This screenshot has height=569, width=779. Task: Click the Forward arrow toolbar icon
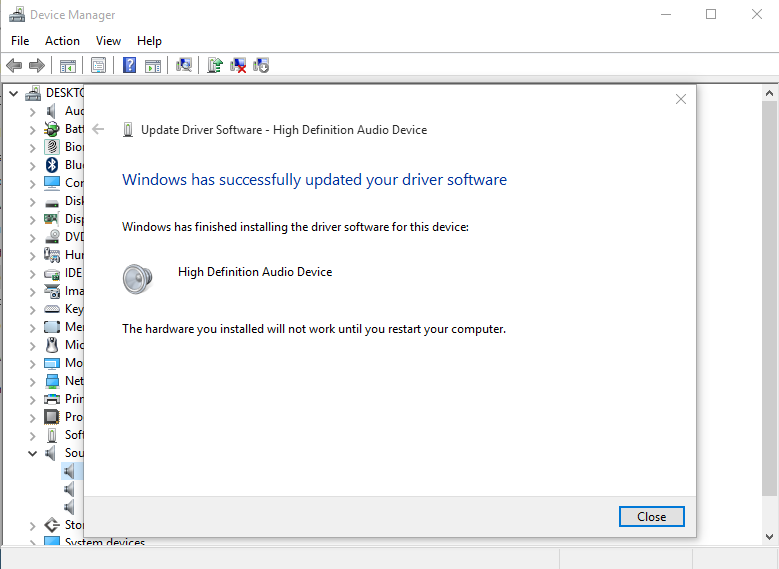(37, 65)
